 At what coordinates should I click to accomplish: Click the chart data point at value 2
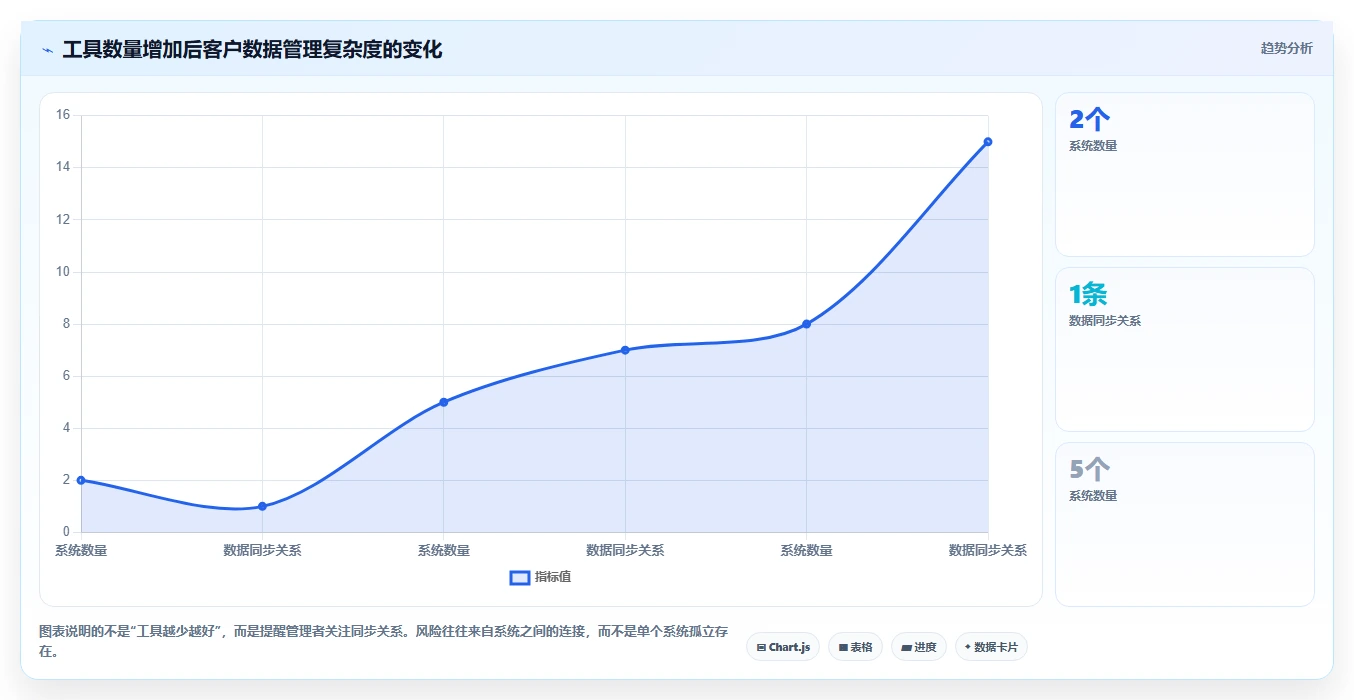point(81,480)
